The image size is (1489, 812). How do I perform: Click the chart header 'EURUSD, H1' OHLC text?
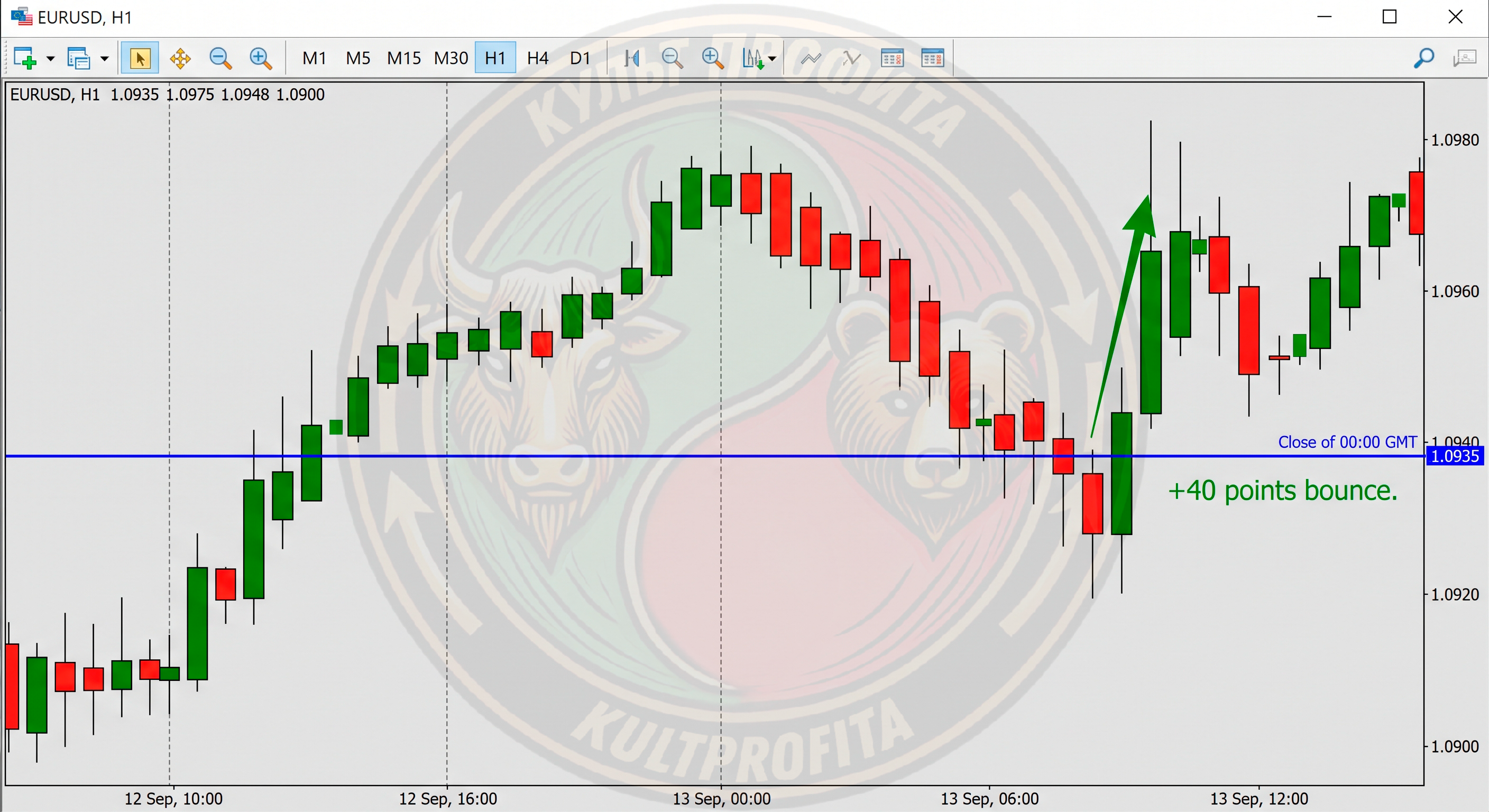168,94
